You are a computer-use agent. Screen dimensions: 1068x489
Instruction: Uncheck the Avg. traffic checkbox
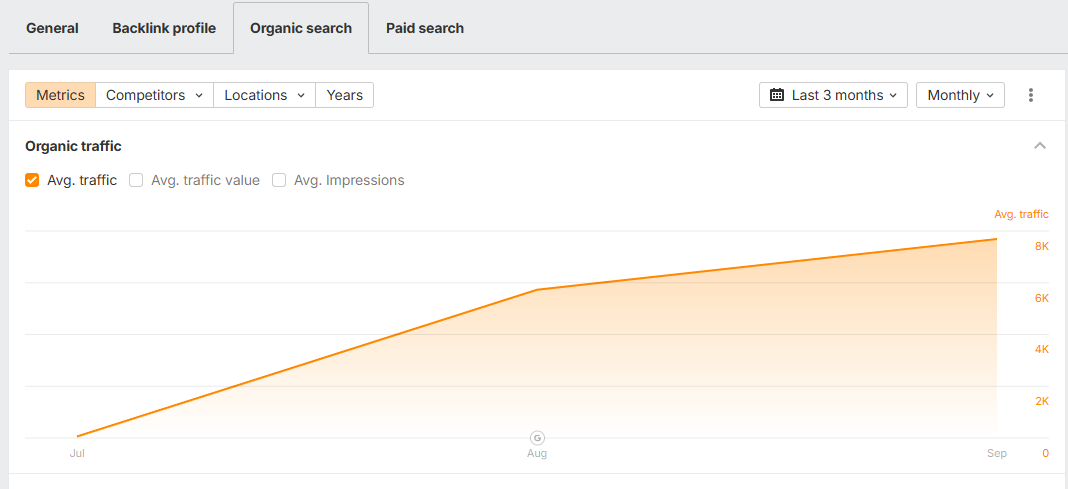[x=31, y=180]
